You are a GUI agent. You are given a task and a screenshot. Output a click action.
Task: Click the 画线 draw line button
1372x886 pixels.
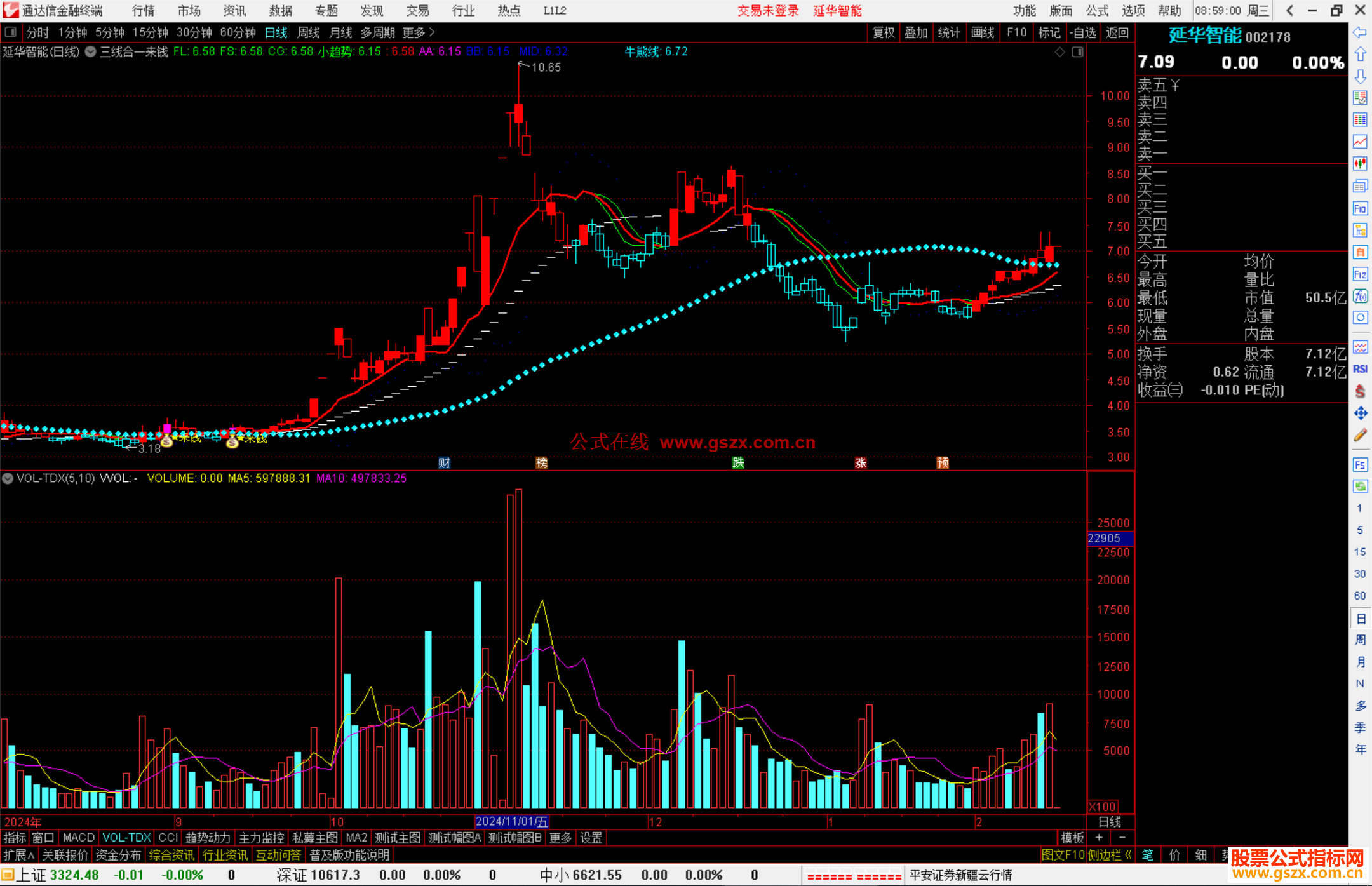[983, 32]
